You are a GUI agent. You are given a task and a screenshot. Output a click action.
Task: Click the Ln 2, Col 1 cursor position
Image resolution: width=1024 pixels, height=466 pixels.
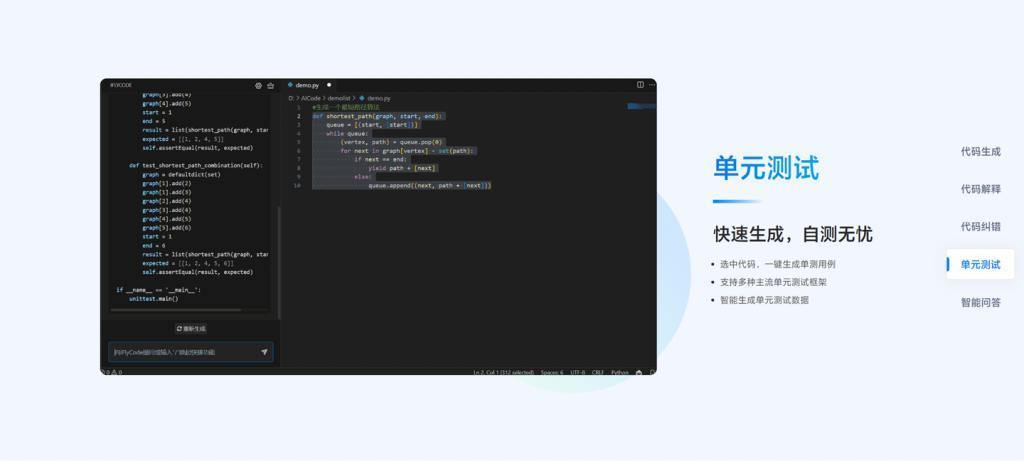[503, 372]
